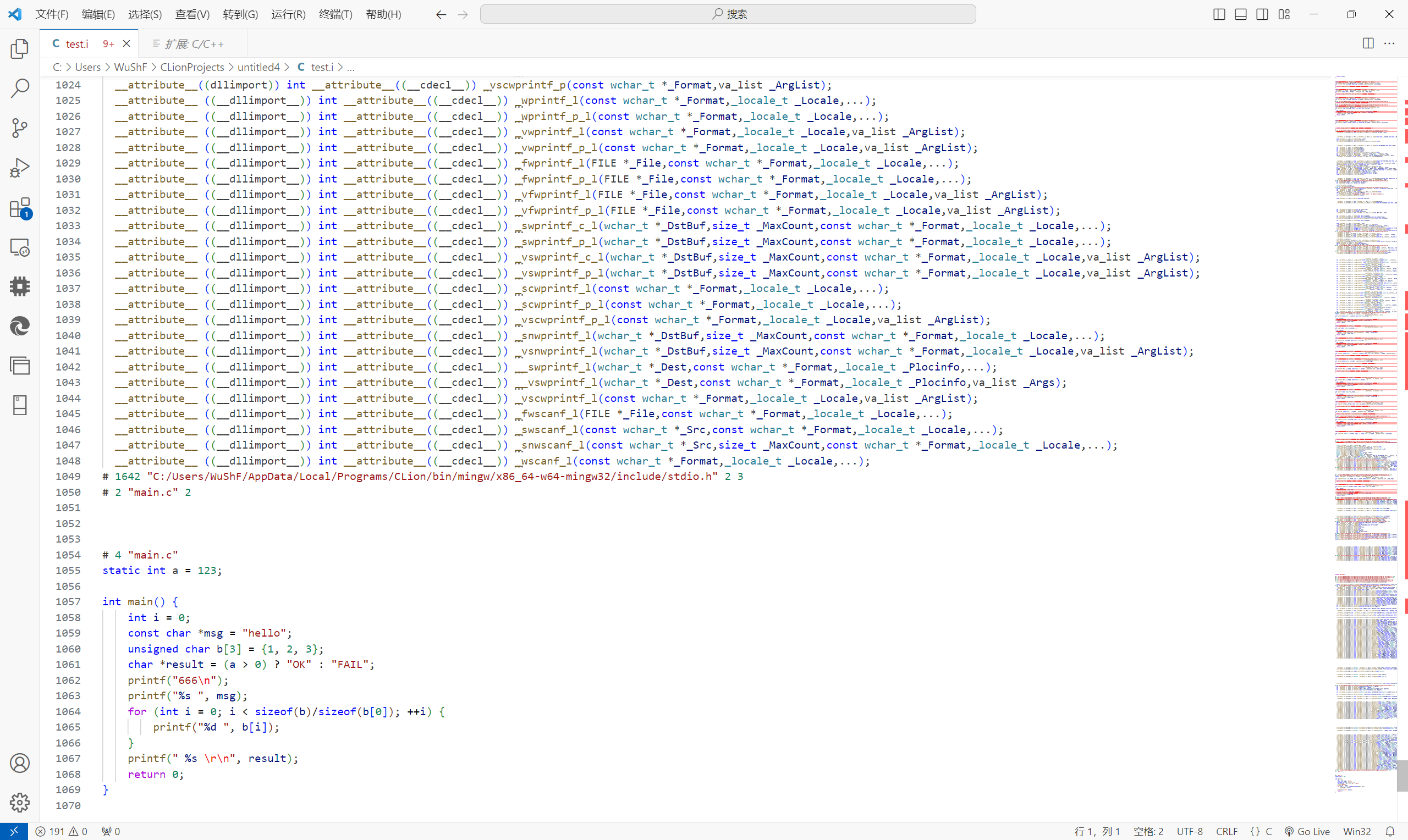Open the Microsoft Edge tools view
1408x840 pixels.
(20, 326)
